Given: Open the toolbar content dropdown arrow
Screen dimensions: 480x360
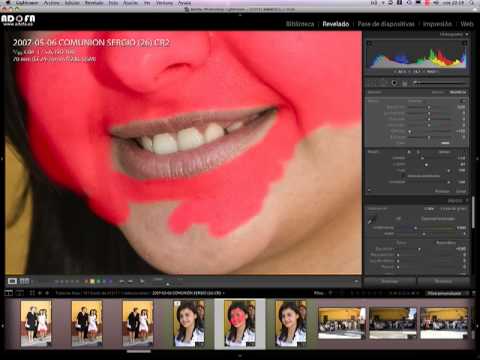Looking at the screenshot, I should pyautogui.click(x=357, y=282).
